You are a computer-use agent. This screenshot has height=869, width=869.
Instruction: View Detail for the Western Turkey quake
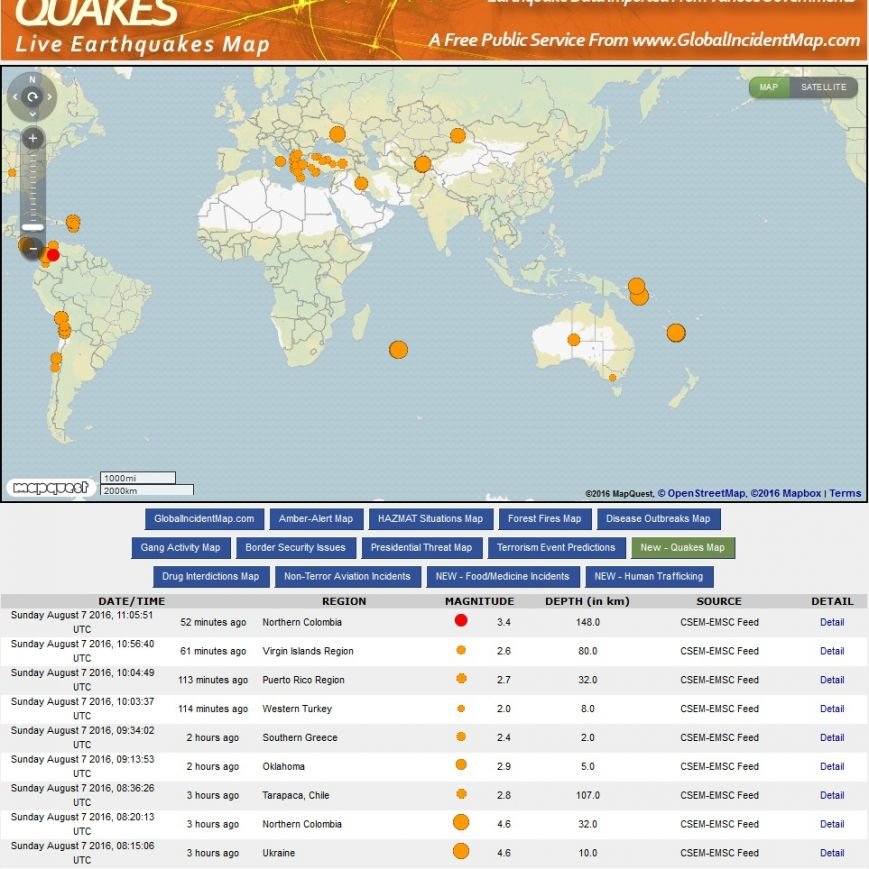click(832, 709)
